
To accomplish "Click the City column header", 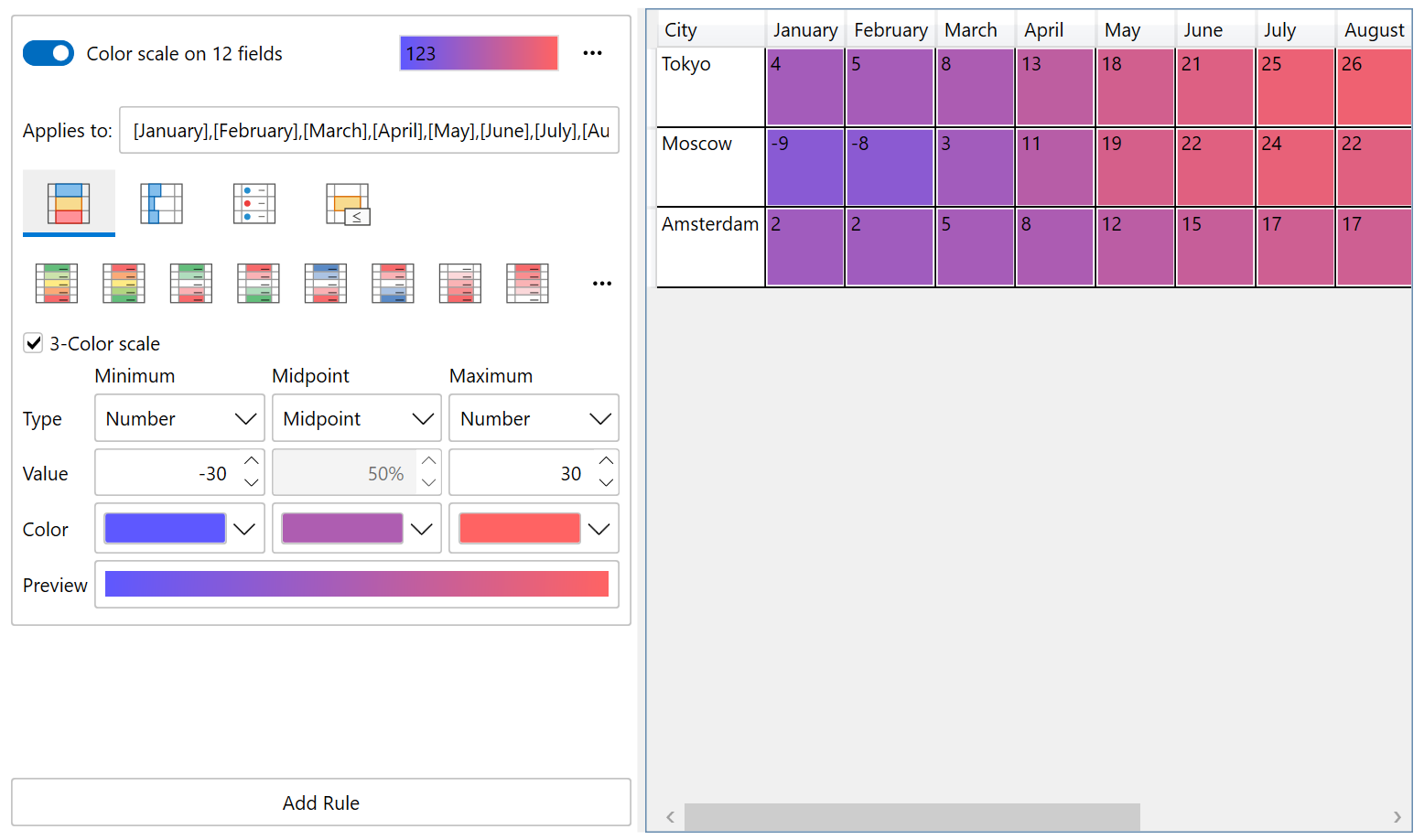I will [711, 30].
